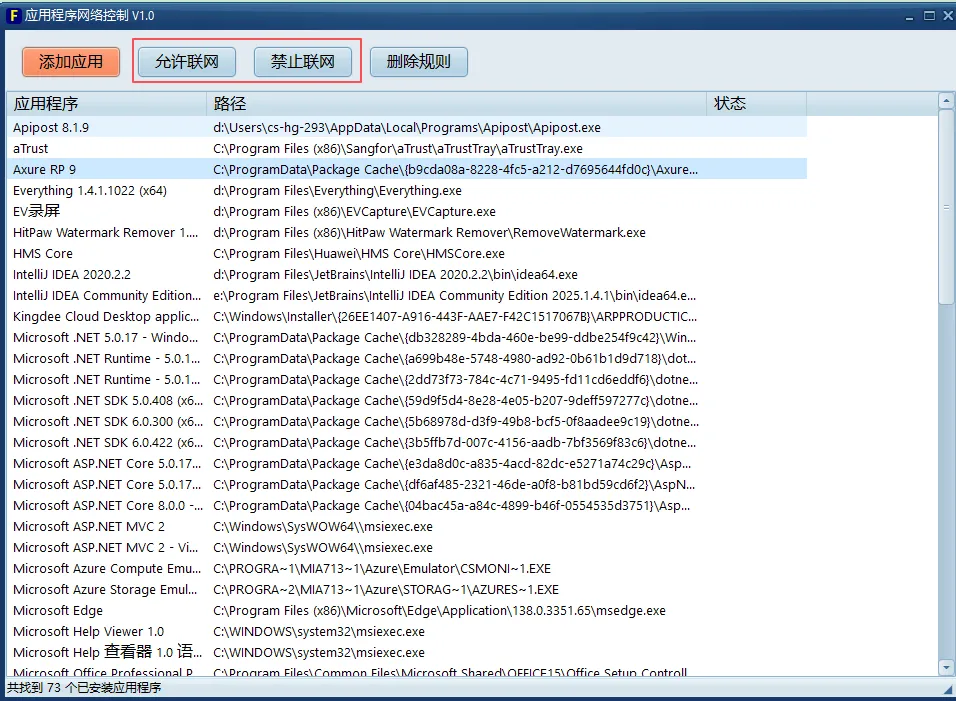Image resolution: width=956 pixels, height=701 pixels.
Task: Select the EV录屏 row
Action: (x=407, y=212)
